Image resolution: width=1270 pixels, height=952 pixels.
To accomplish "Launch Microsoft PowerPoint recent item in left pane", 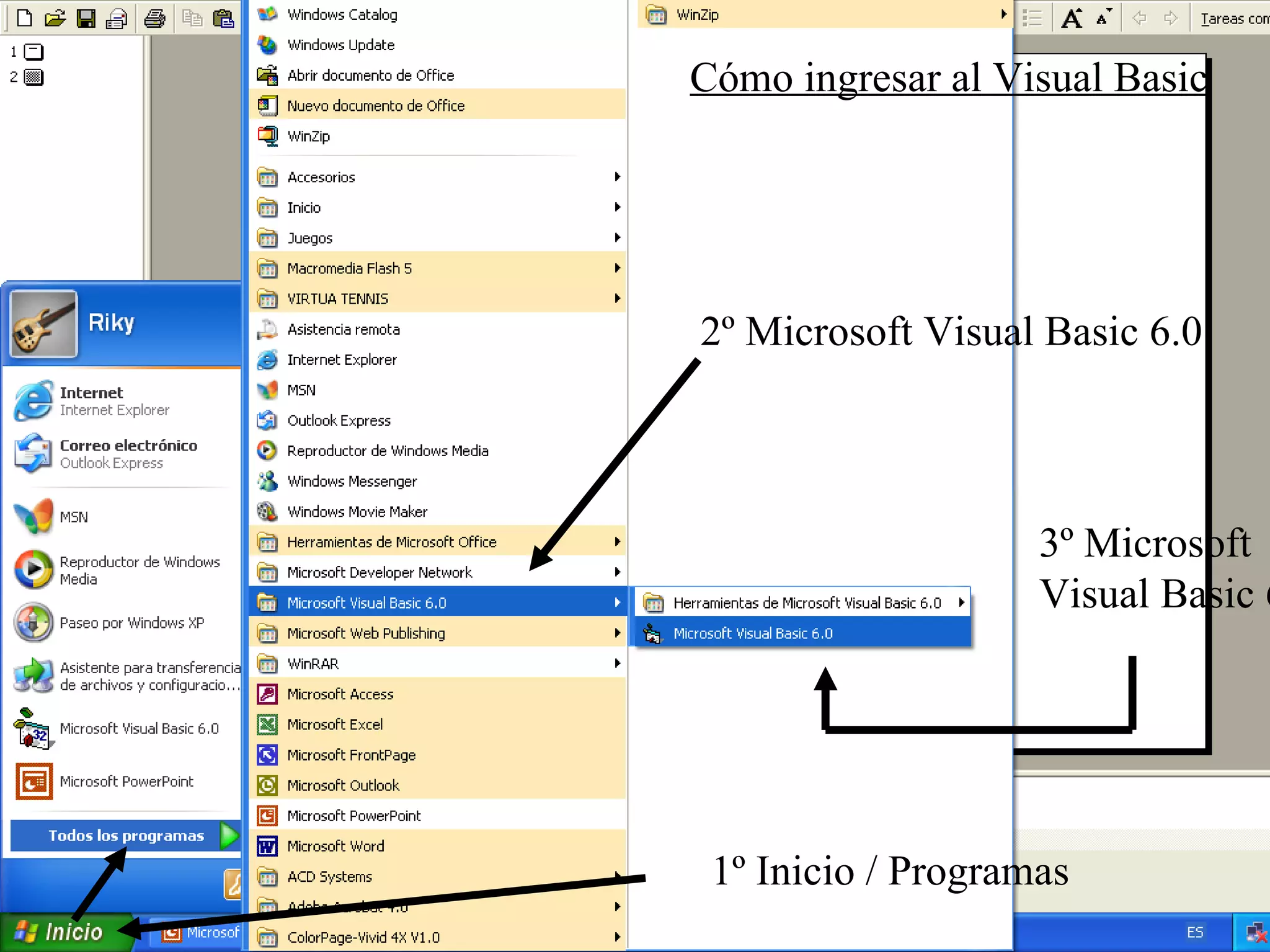I will [x=123, y=782].
